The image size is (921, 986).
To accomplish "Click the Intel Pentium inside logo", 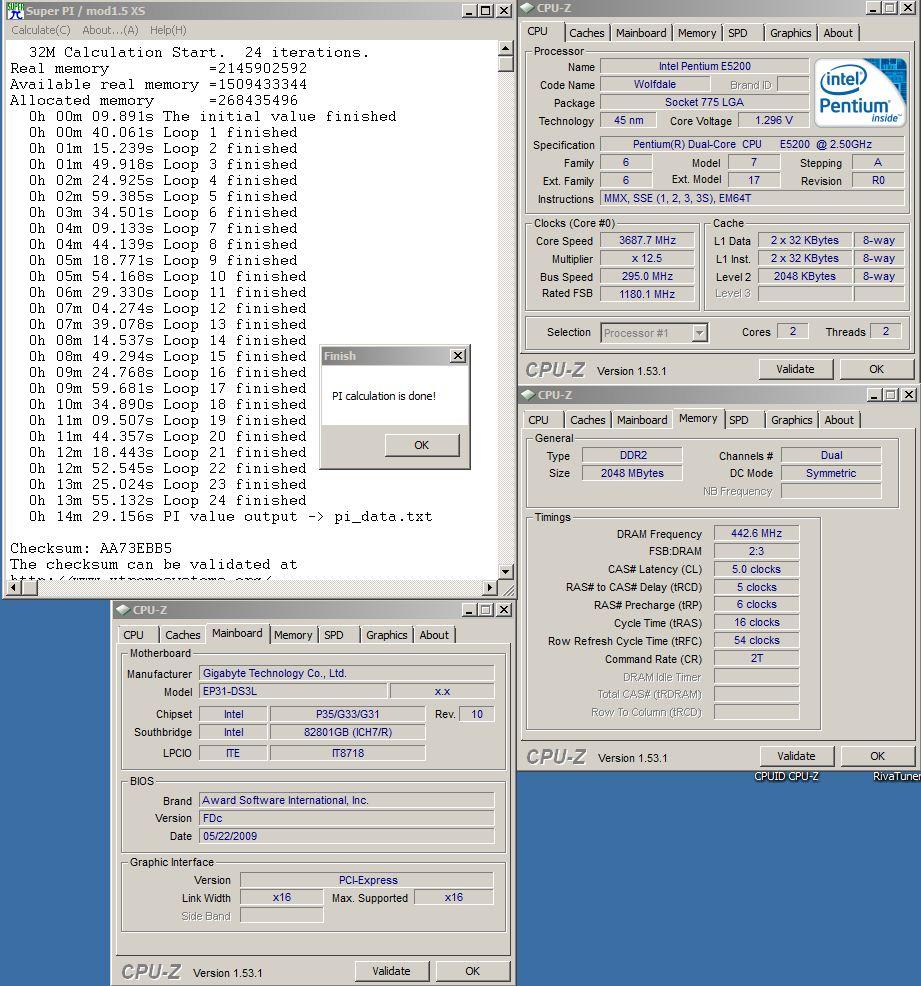I will click(x=861, y=93).
